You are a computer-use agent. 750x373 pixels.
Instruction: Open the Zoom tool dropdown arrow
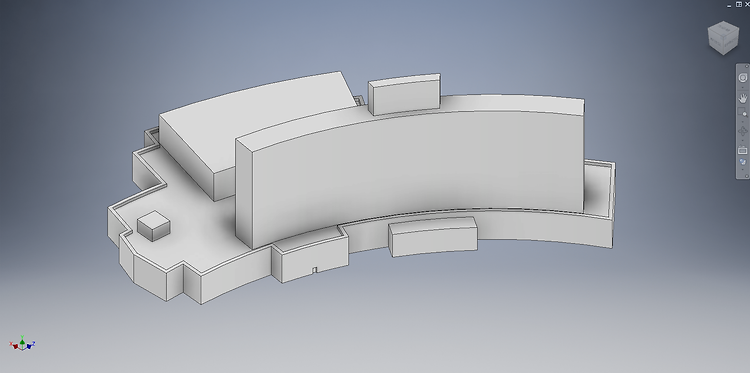(x=742, y=121)
